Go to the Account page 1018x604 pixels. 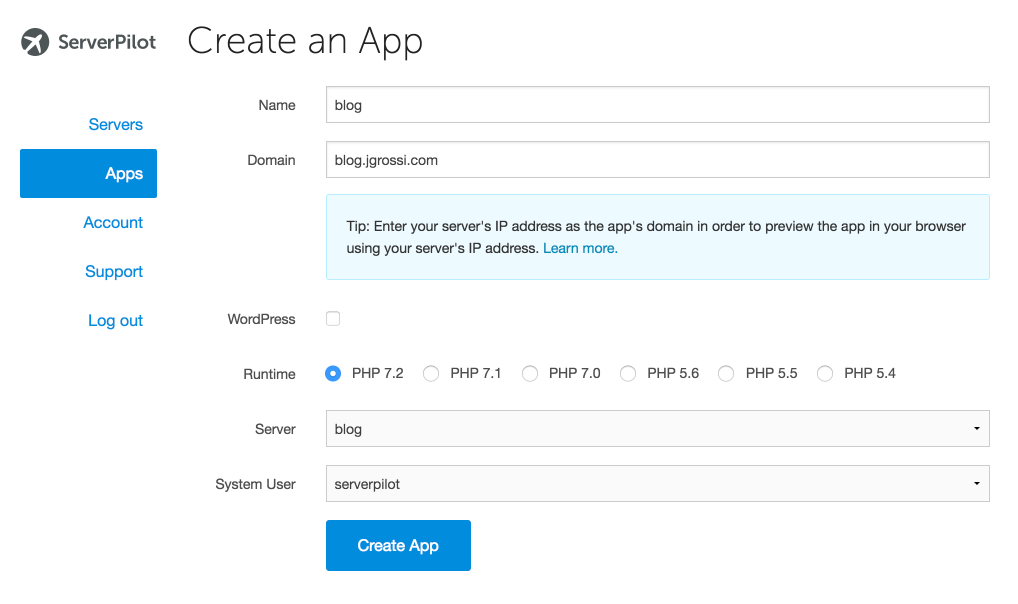tap(113, 223)
